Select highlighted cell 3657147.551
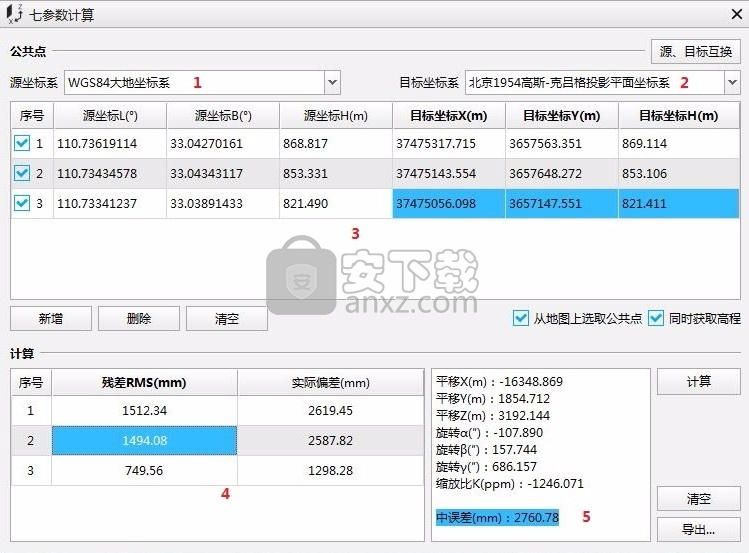 pos(562,203)
